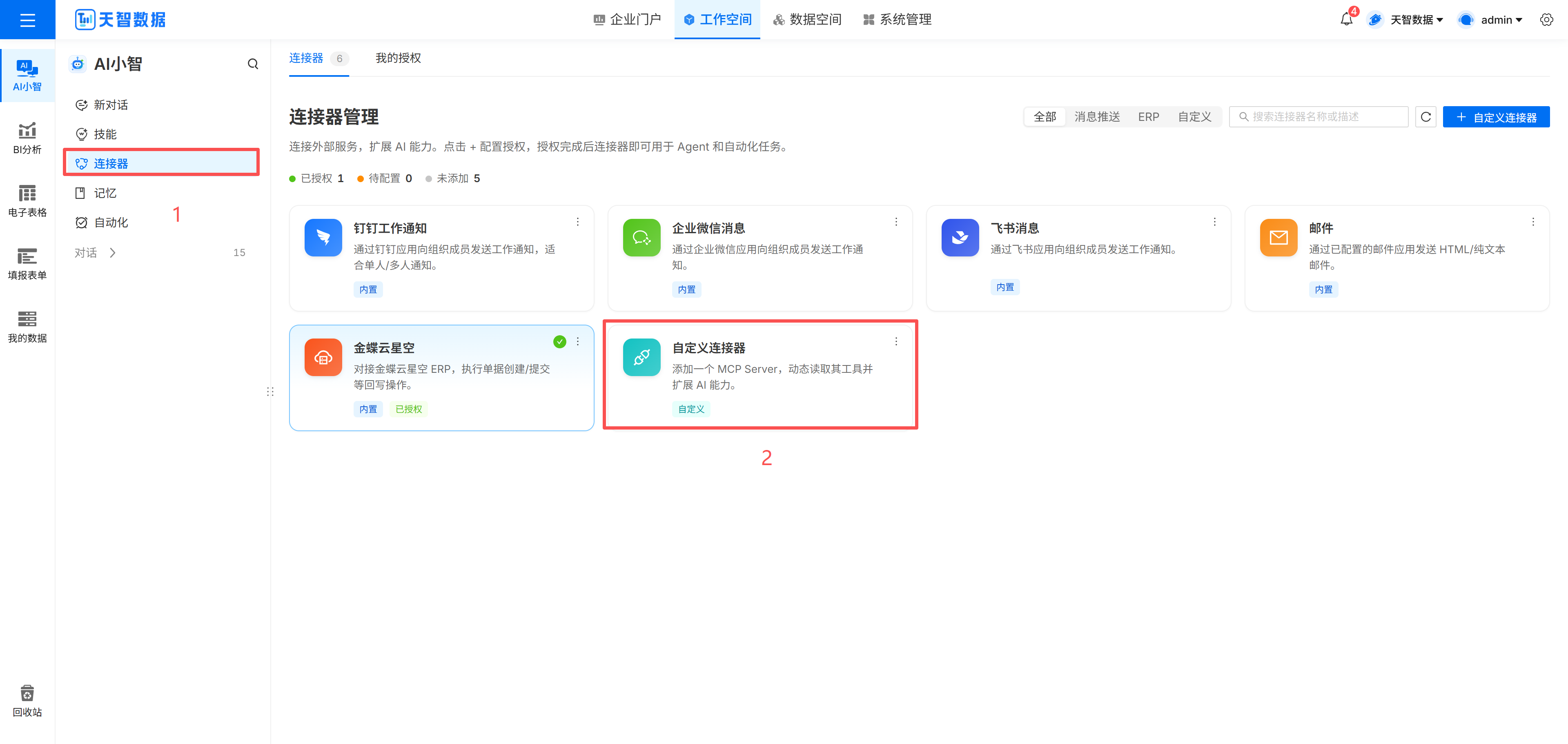Click the search icon beside AI小智
Image resolution: width=1568 pixels, height=744 pixels.
pyautogui.click(x=253, y=64)
